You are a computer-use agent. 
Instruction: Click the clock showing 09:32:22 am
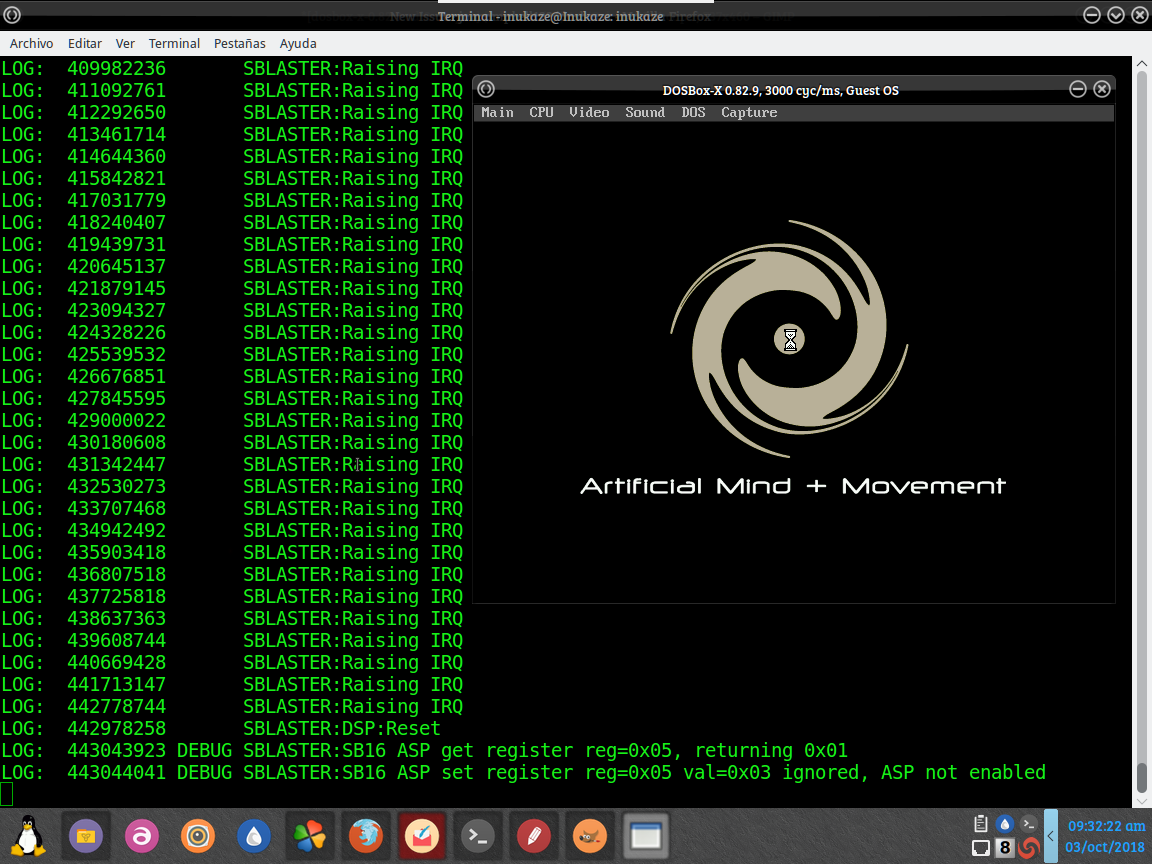[1106, 826]
